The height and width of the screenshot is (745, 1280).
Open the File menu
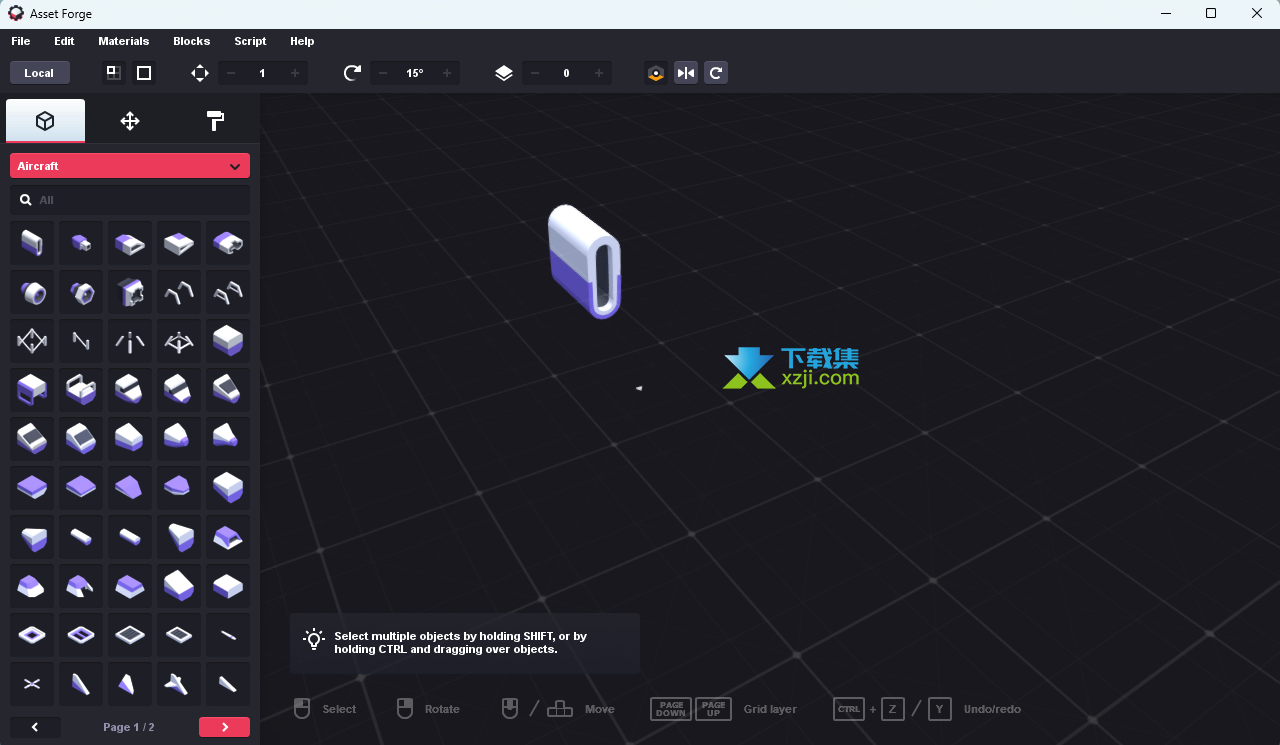[x=20, y=41]
